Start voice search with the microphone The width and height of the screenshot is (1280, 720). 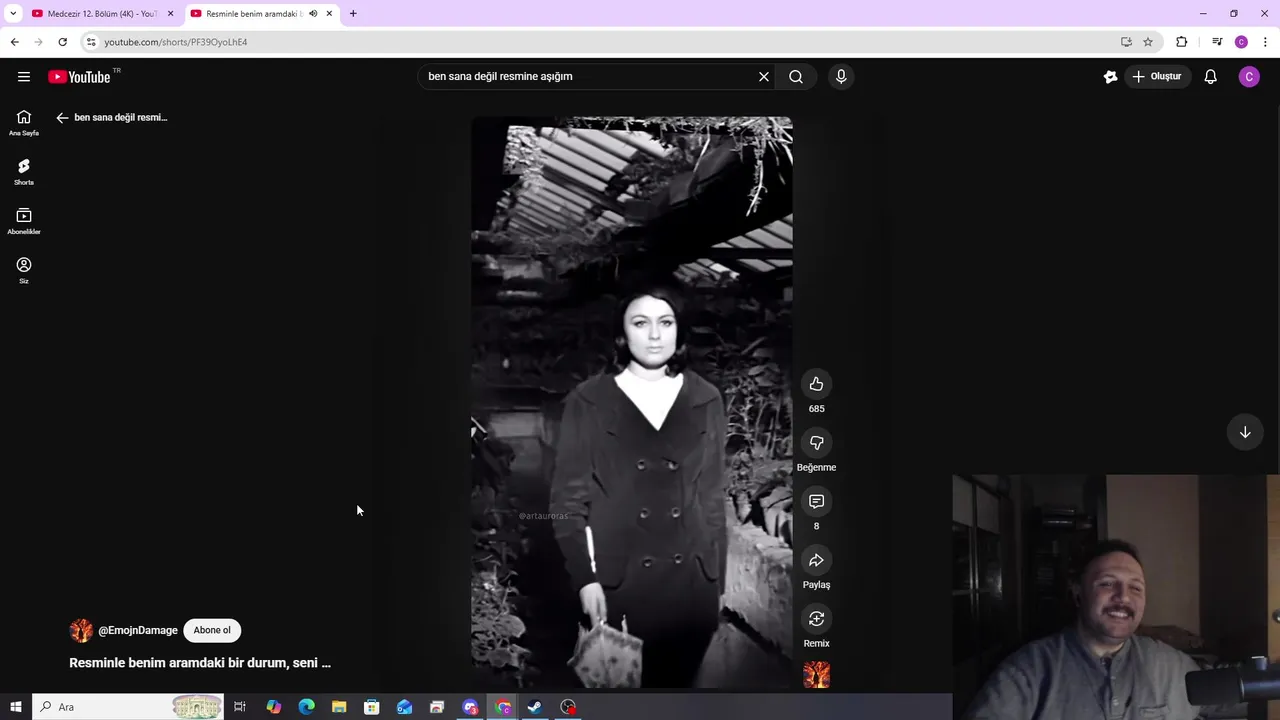tap(841, 77)
